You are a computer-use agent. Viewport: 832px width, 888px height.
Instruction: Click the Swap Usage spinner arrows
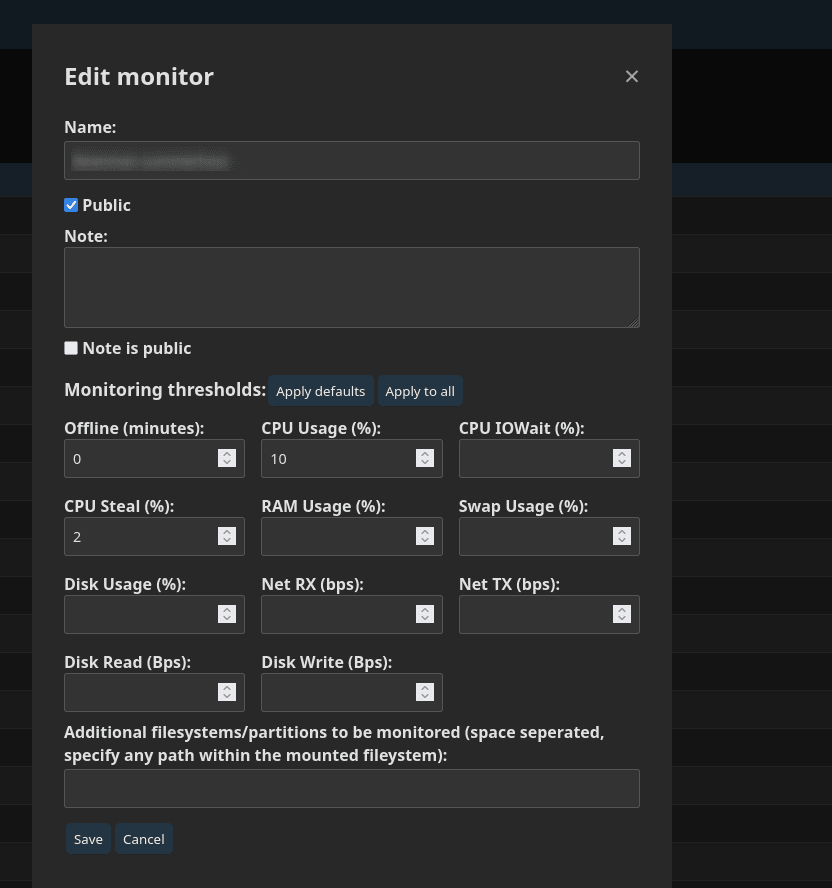tap(622, 536)
